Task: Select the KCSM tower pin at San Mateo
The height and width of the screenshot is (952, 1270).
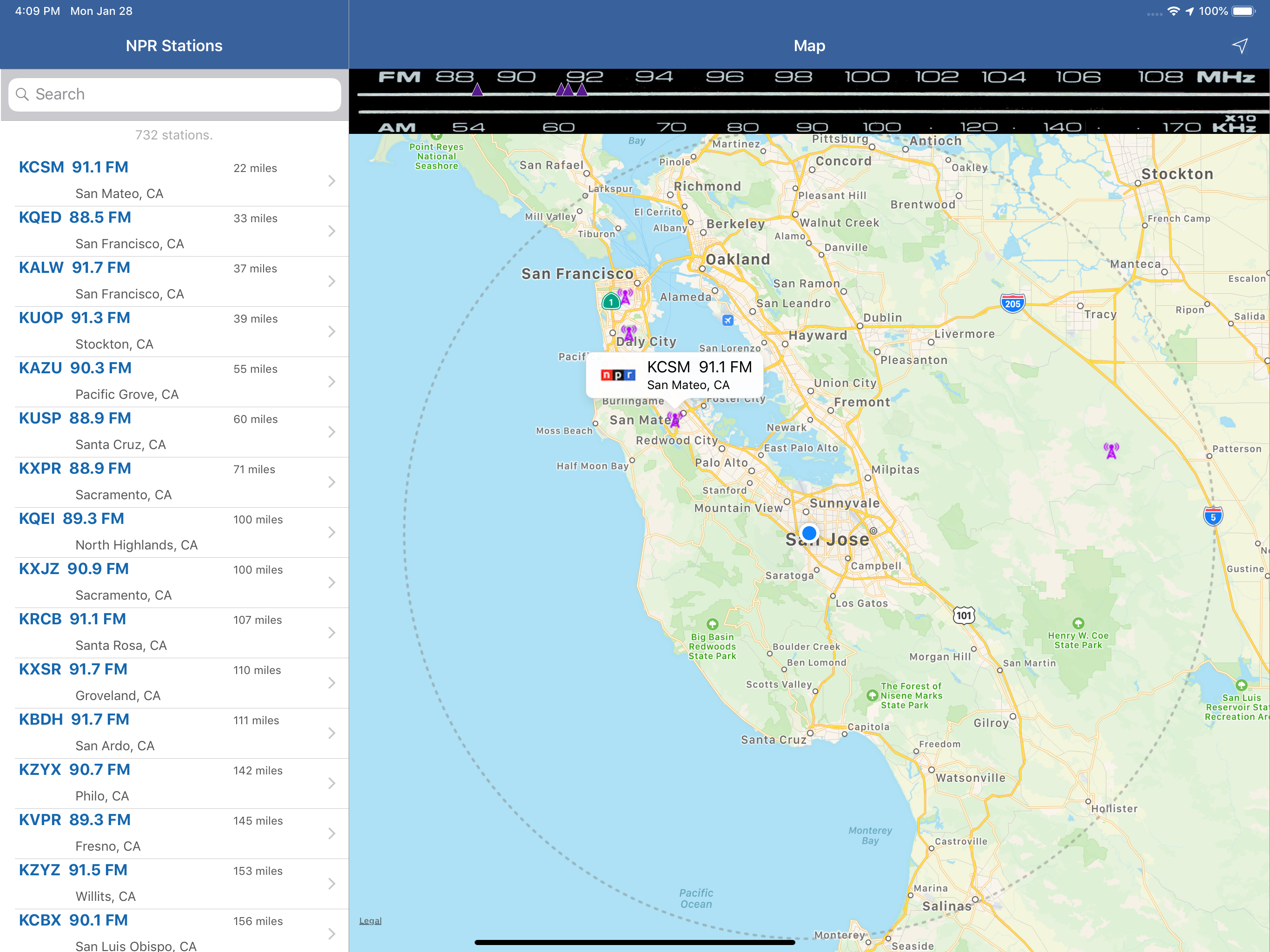Action: pos(675,419)
